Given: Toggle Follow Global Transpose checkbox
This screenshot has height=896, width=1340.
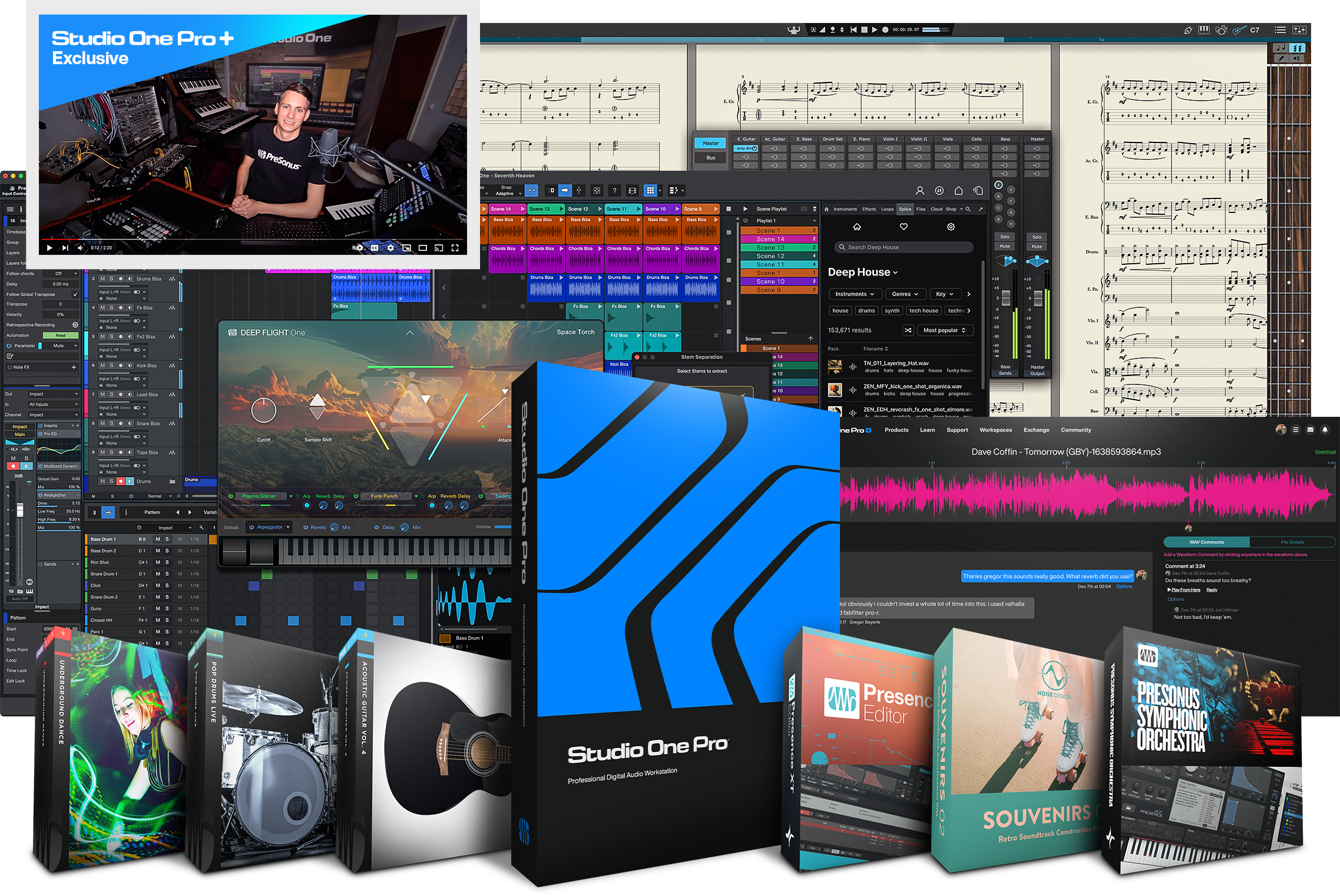Looking at the screenshot, I should coord(75,294).
